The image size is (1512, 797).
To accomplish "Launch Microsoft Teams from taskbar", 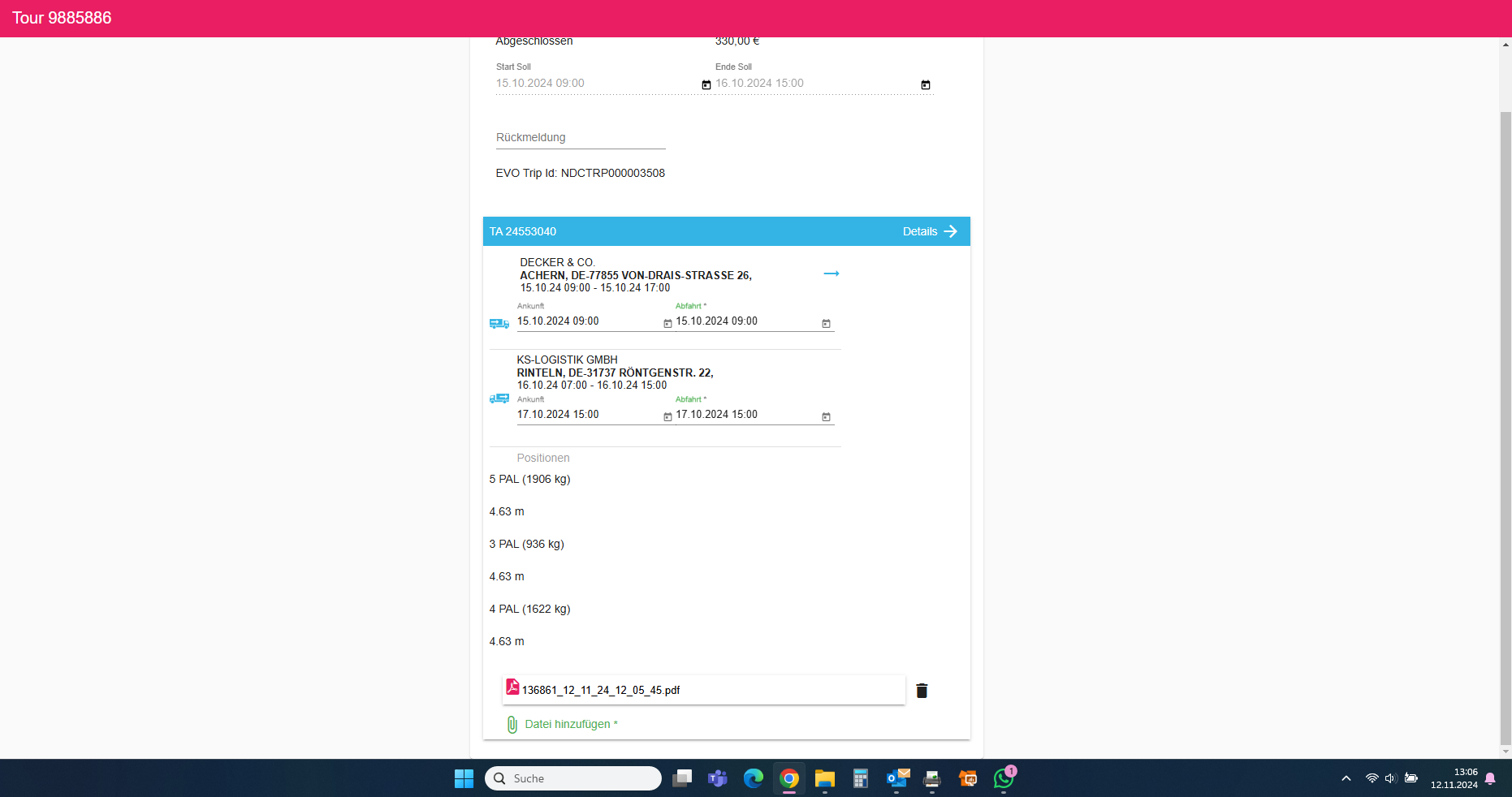I will (x=718, y=778).
